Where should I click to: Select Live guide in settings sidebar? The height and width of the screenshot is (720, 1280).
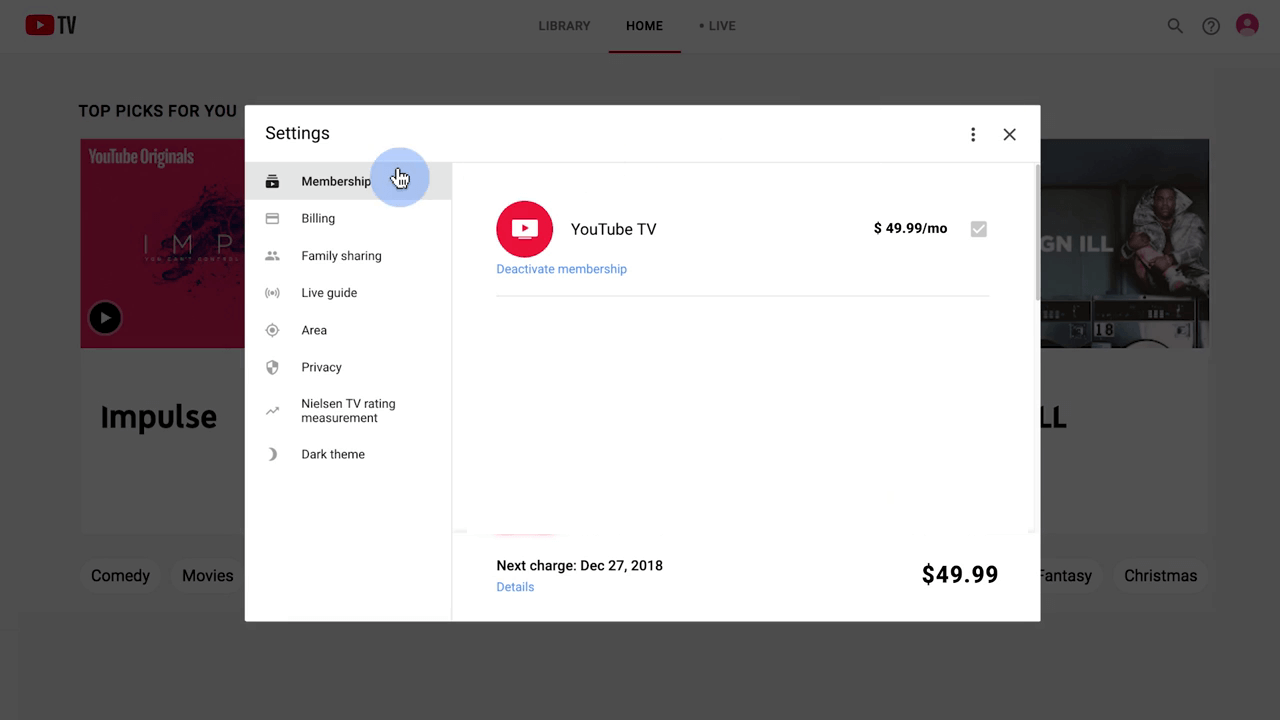[348, 293]
